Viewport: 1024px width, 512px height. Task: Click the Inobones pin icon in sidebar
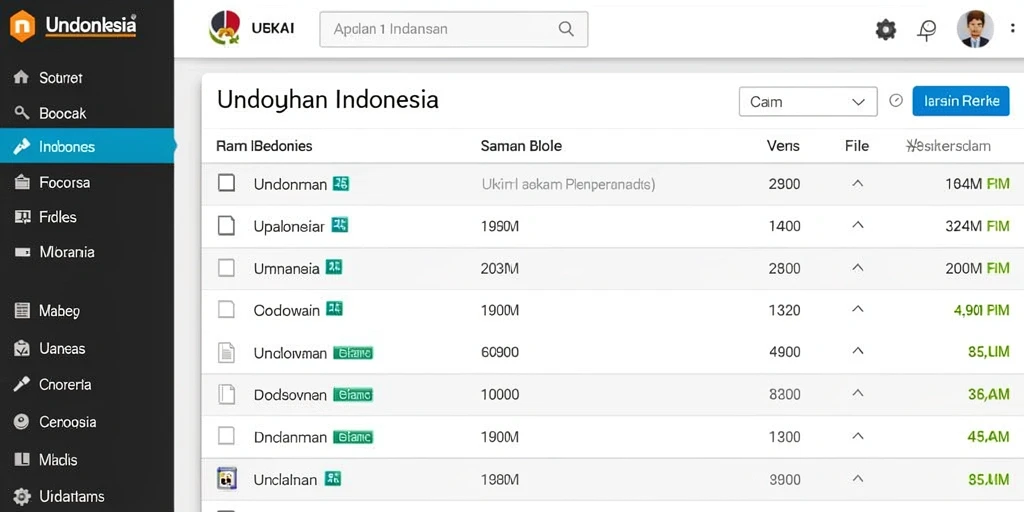(x=22, y=146)
